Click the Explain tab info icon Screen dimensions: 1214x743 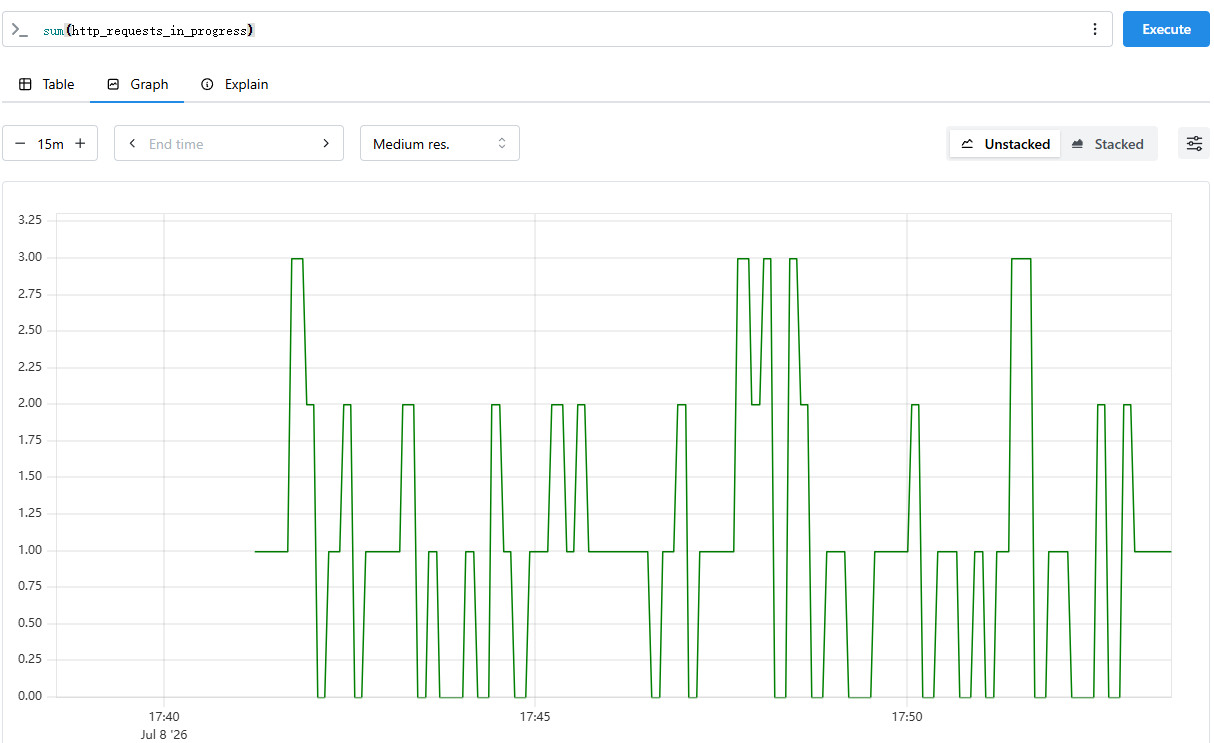point(207,84)
